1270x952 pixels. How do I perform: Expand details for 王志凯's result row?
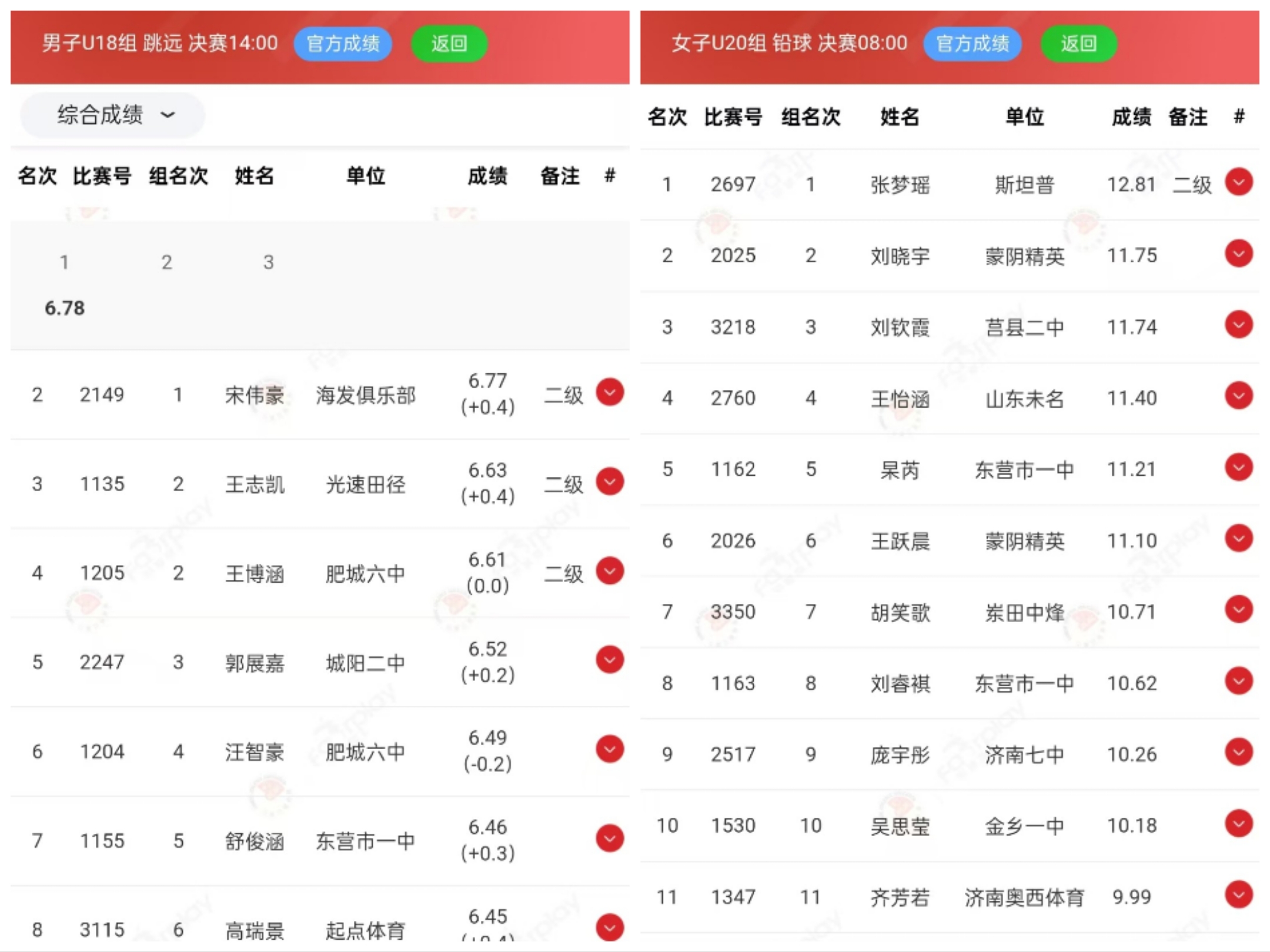click(610, 482)
